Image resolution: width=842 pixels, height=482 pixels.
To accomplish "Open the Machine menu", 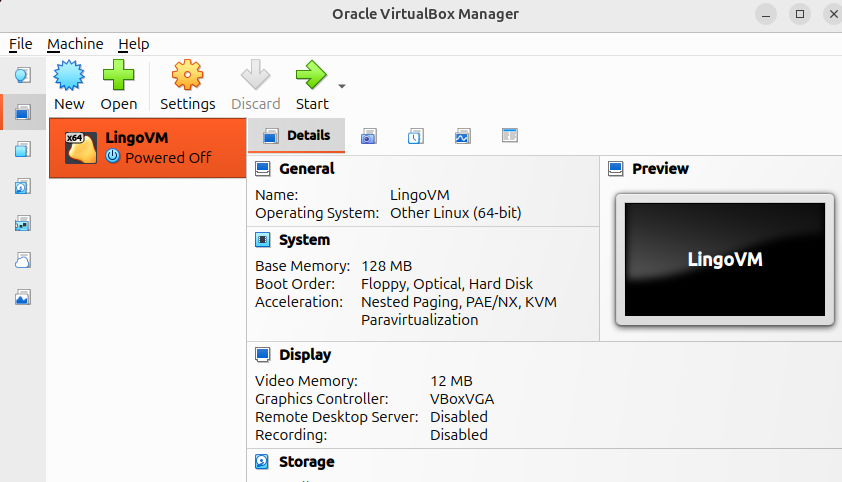I will [75, 44].
